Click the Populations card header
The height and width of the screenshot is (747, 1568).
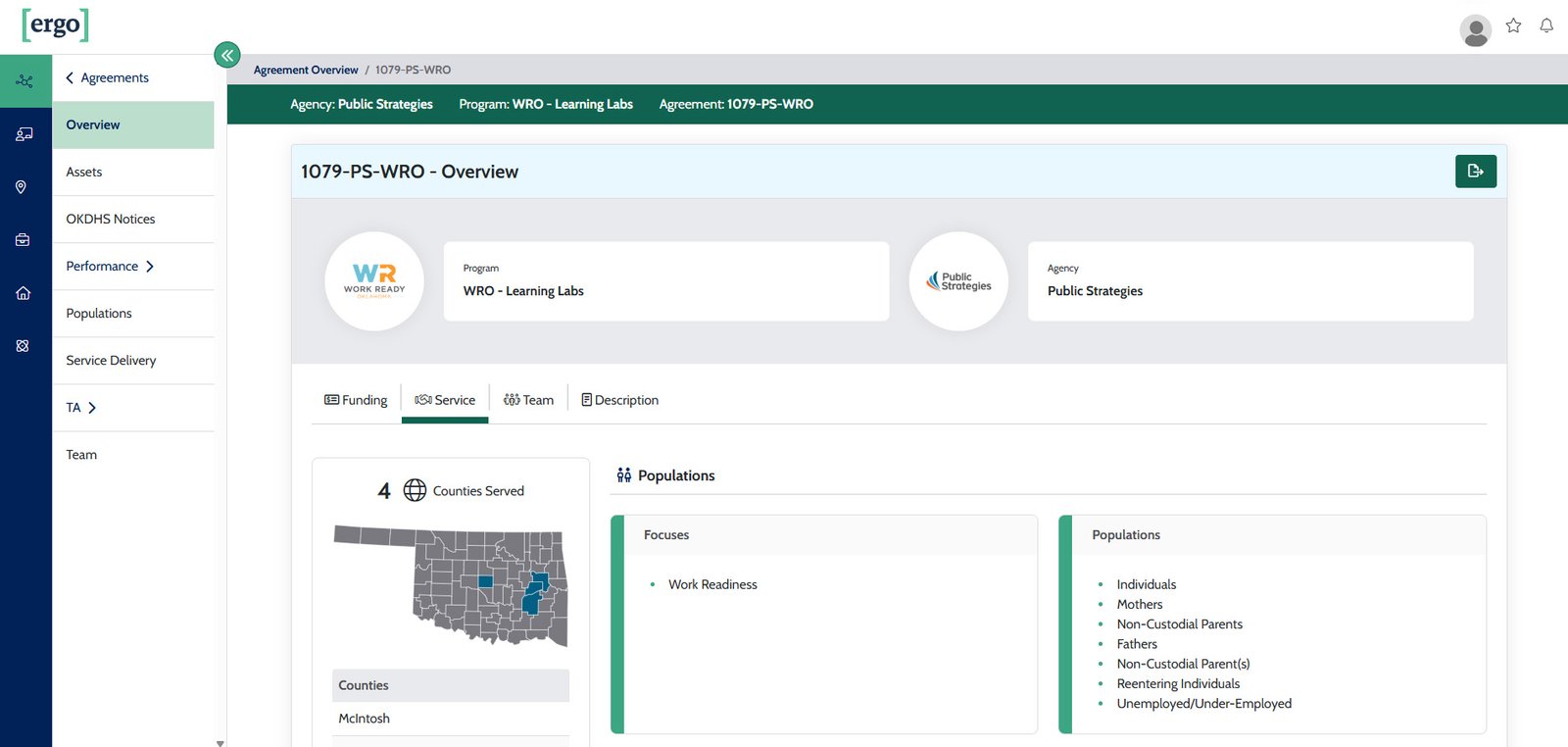coord(1279,535)
